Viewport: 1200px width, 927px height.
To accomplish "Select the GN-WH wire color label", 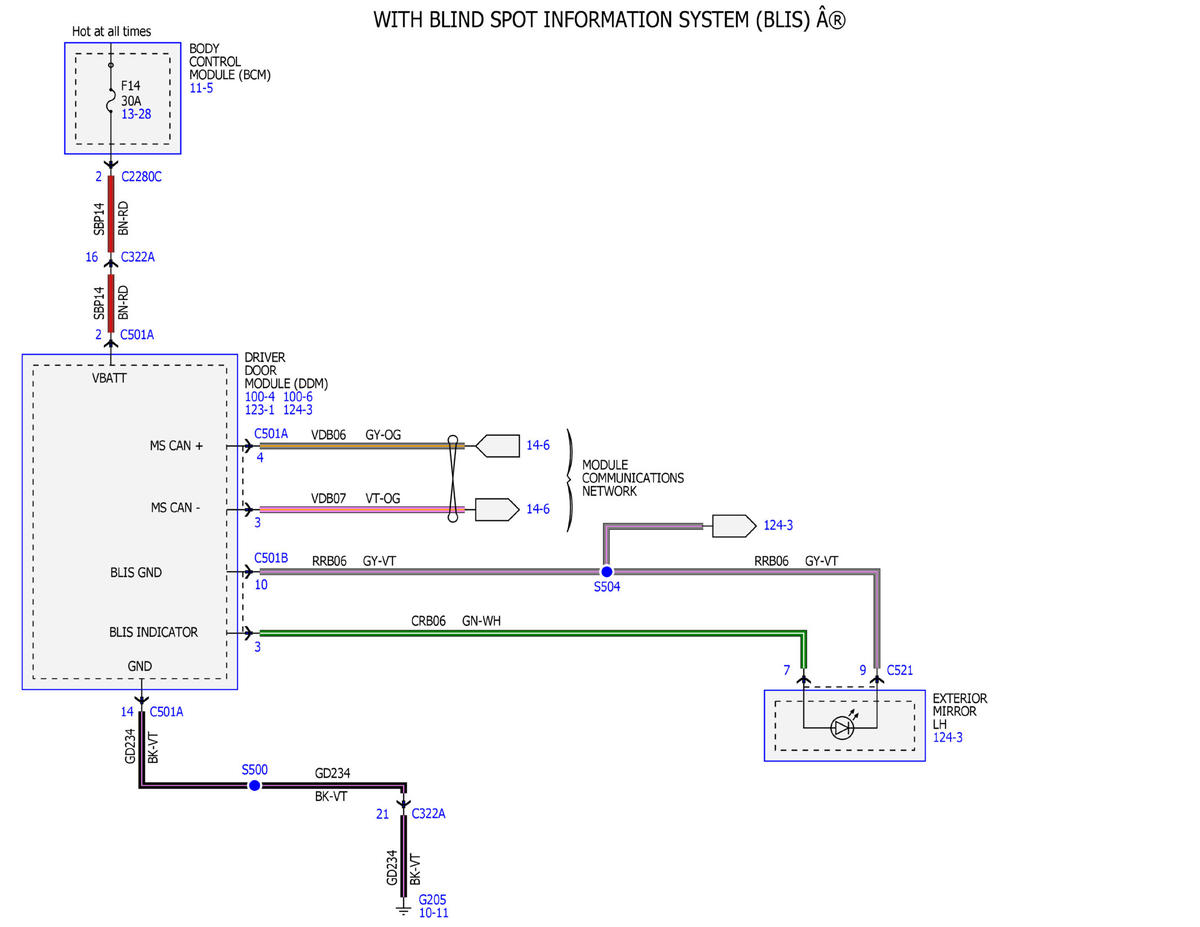I will tap(481, 621).
